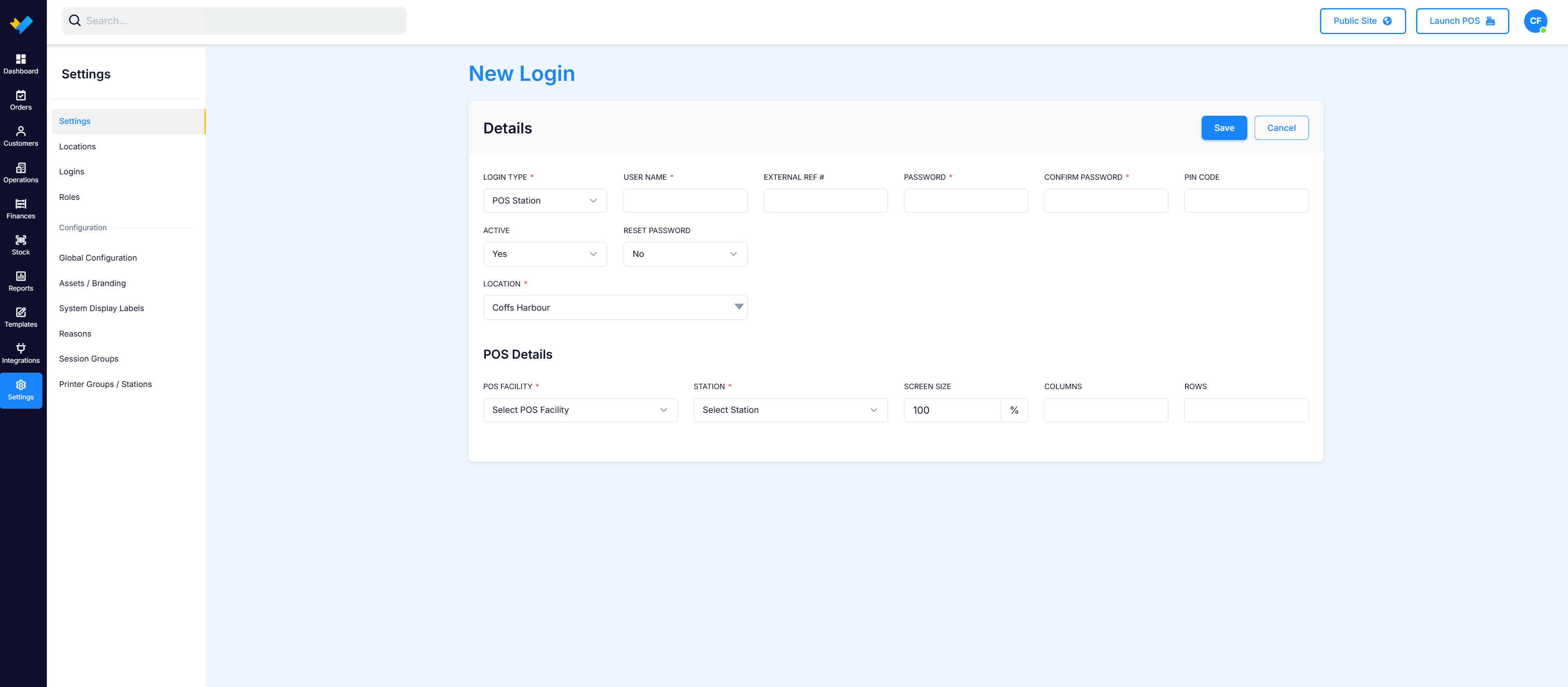Open the Dashboard icon in sidebar
The image size is (1568, 687).
(21, 59)
